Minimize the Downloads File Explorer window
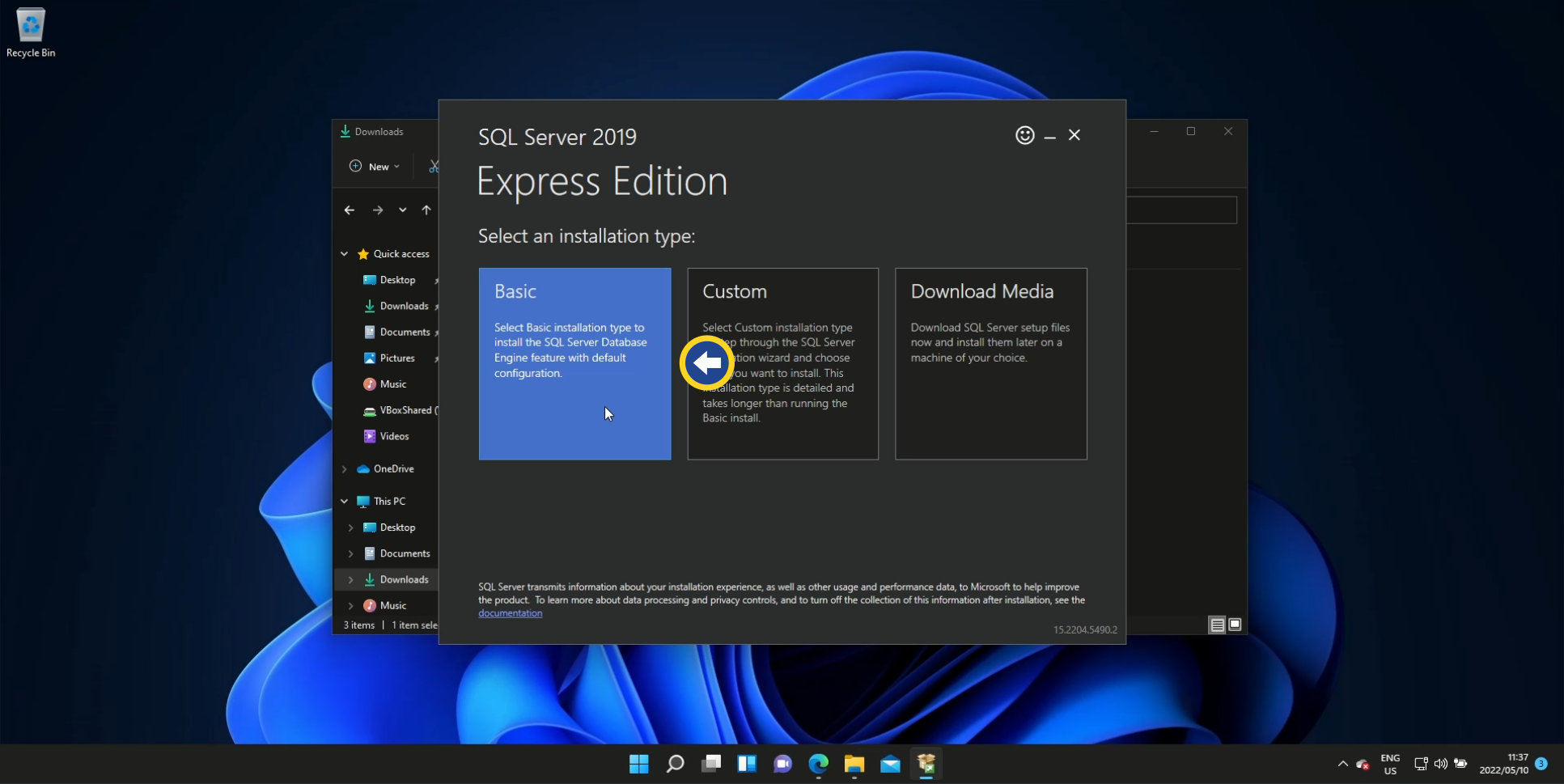Image resolution: width=1564 pixels, height=784 pixels. coord(1155,131)
